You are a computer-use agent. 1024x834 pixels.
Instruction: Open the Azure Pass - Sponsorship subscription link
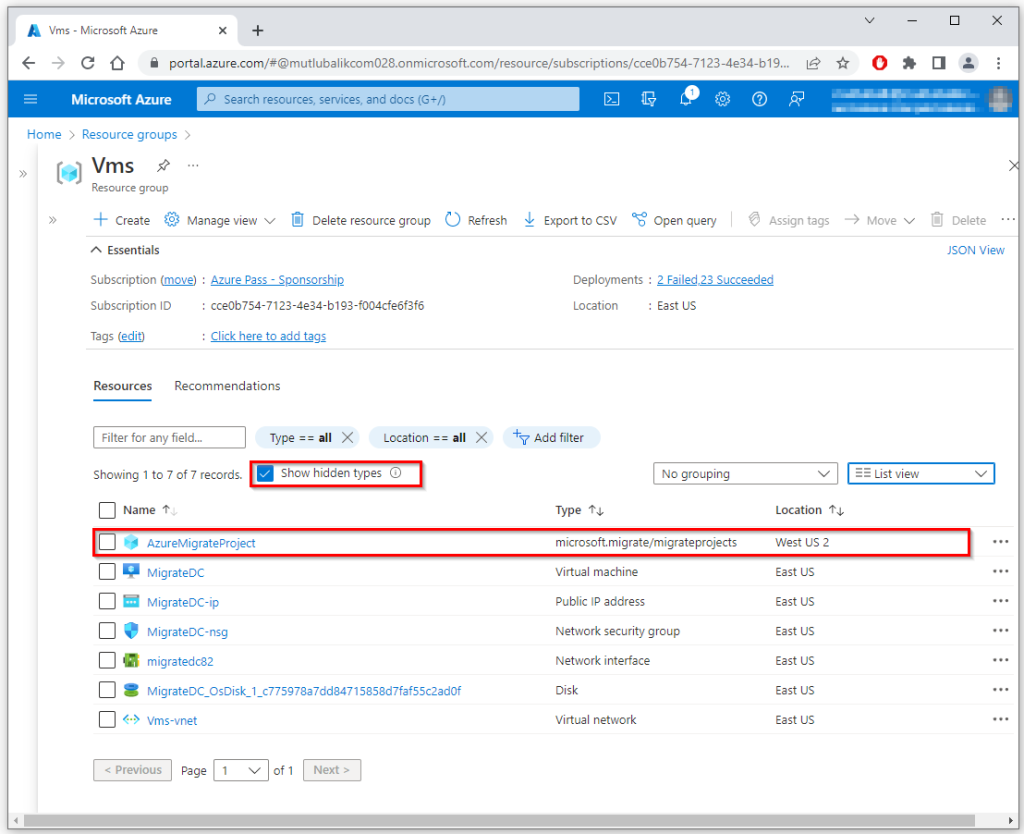277,280
